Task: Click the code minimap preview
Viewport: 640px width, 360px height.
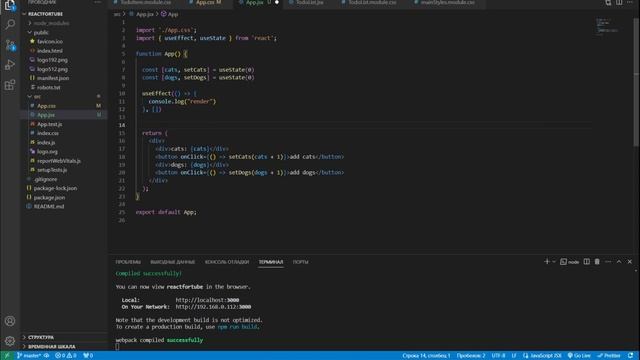Action: tap(607, 26)
